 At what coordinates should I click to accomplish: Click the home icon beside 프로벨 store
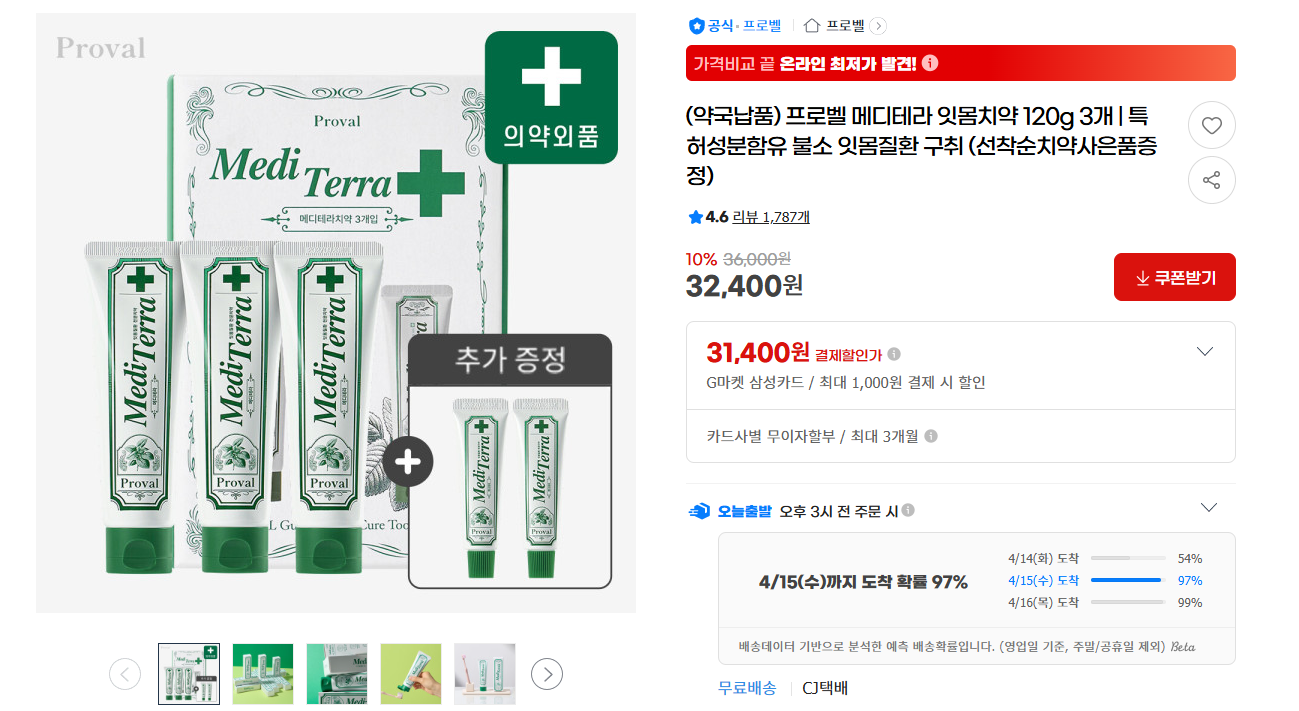click(811, 26)
